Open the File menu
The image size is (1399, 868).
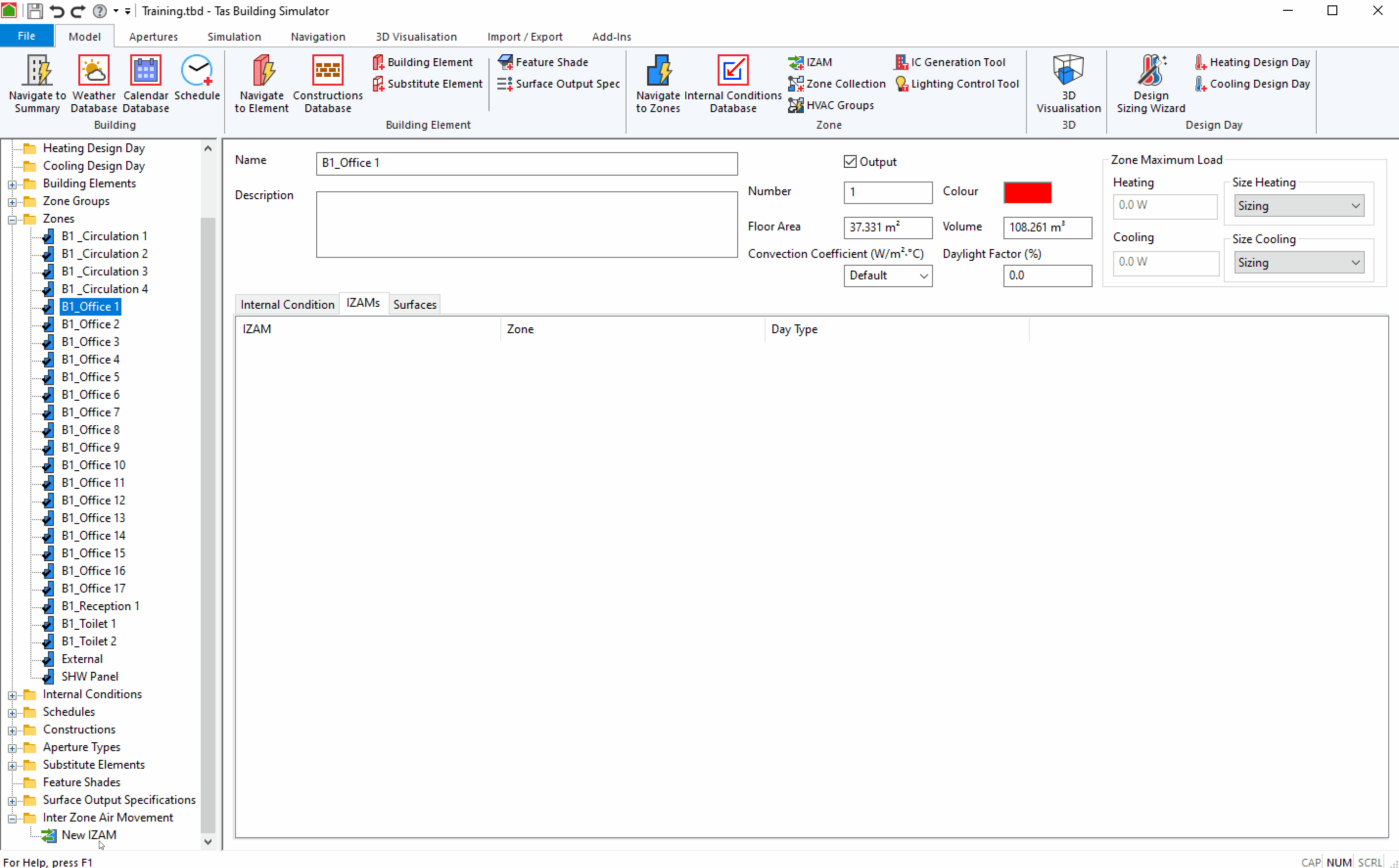pos(26,36)
